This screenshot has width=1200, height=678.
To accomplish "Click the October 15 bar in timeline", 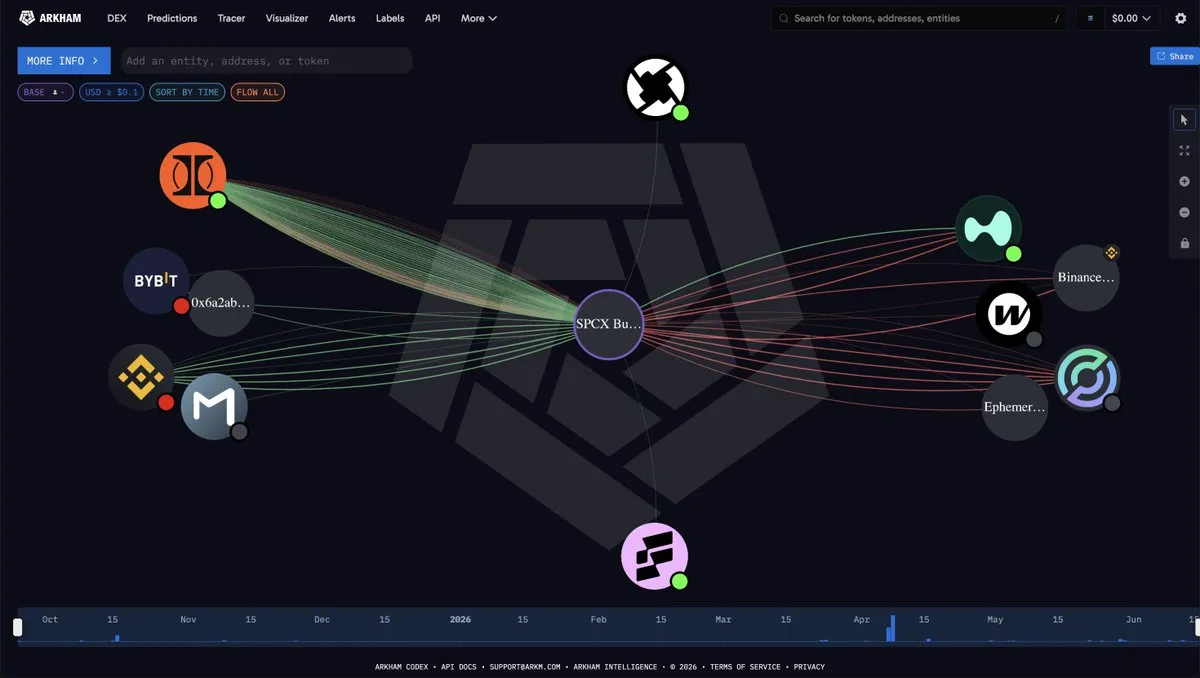I will (x=116, y=638).
